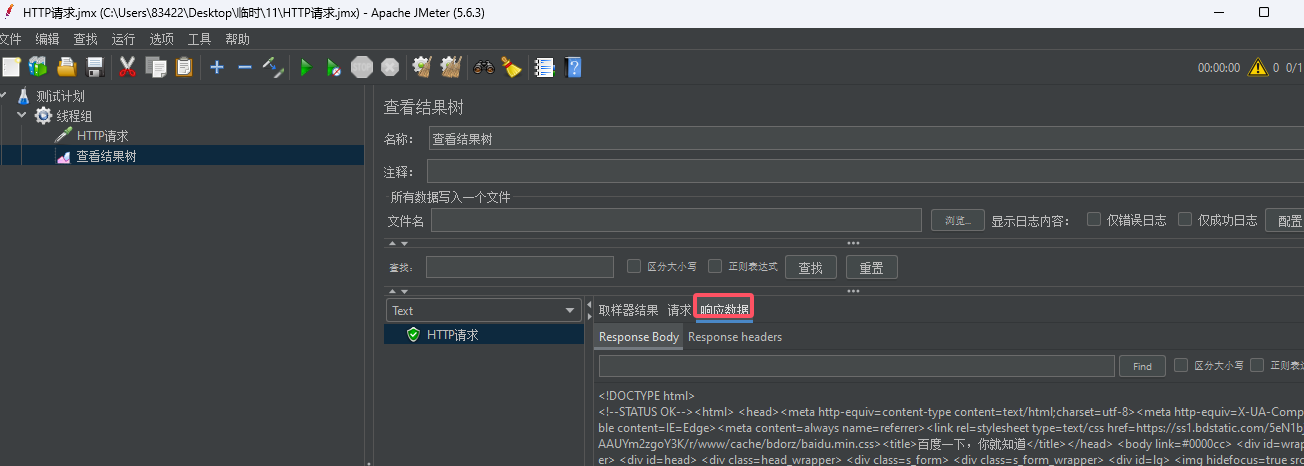Screen dimensions: 1304x466
Task: Click the <!DOCTYPE html> response line
Action: [646, 396]
